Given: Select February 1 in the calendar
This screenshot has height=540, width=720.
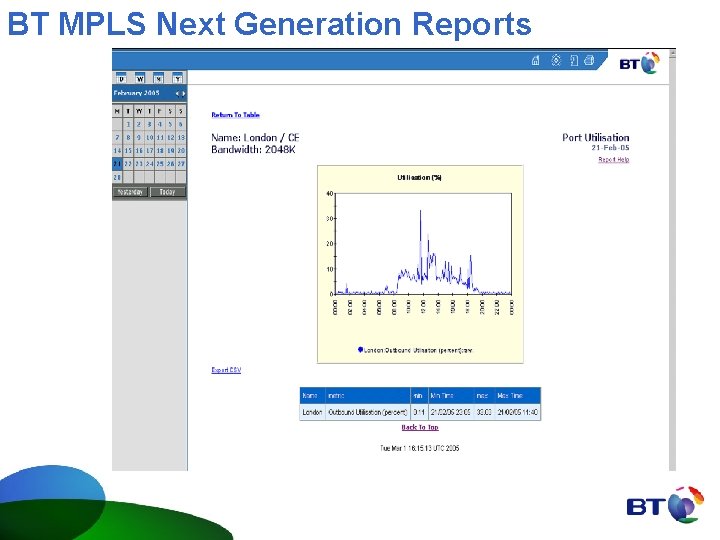Looking at the screenshot, I should (x=128, y=124).
